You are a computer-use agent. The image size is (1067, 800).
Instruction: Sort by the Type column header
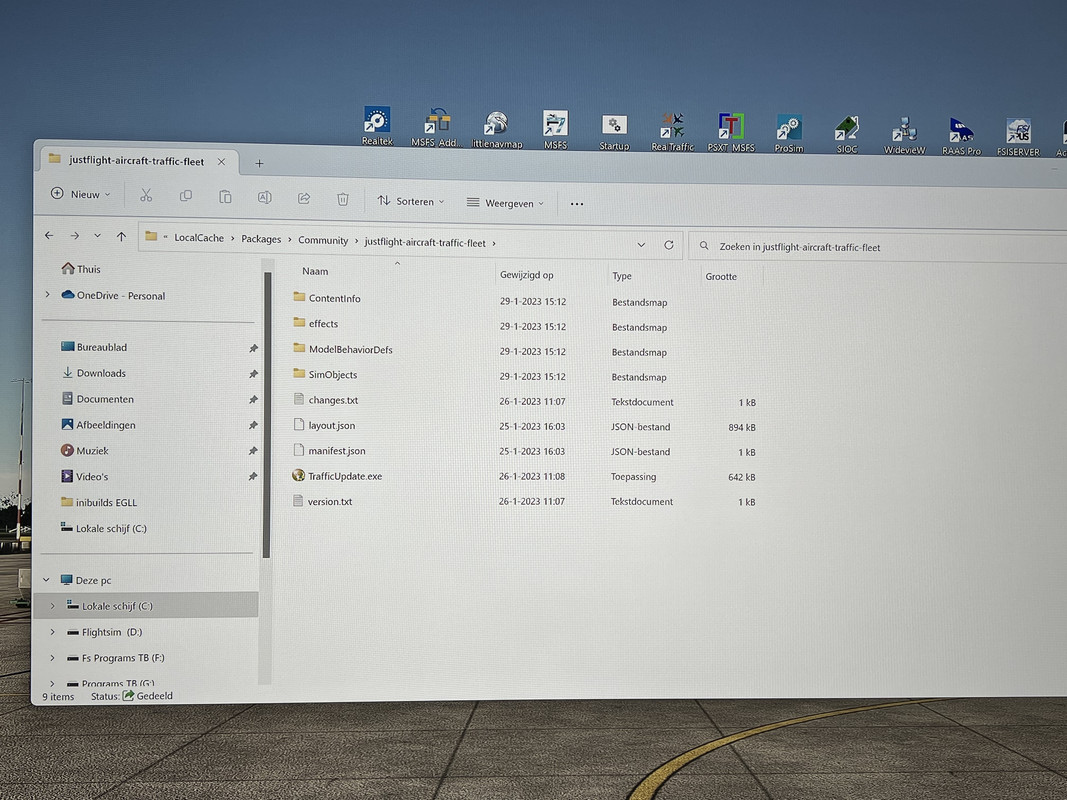622,276
